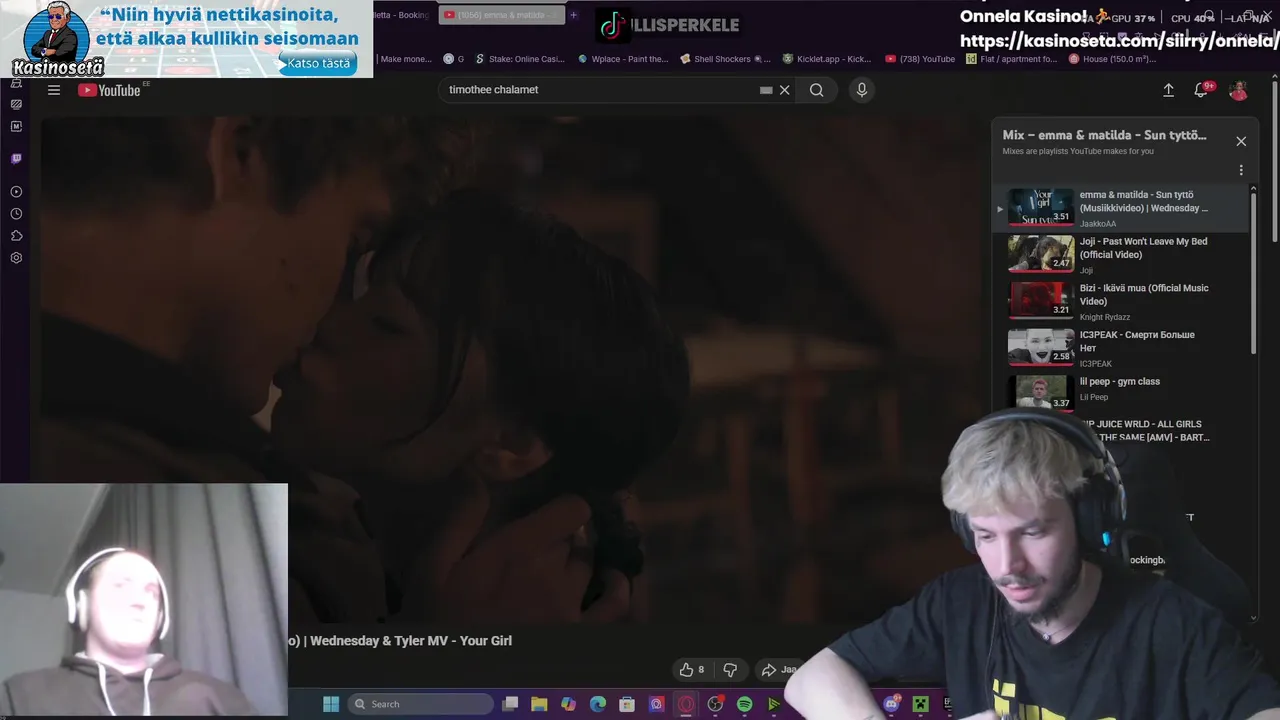Open a new browser tab with plus

click(574, 15)
